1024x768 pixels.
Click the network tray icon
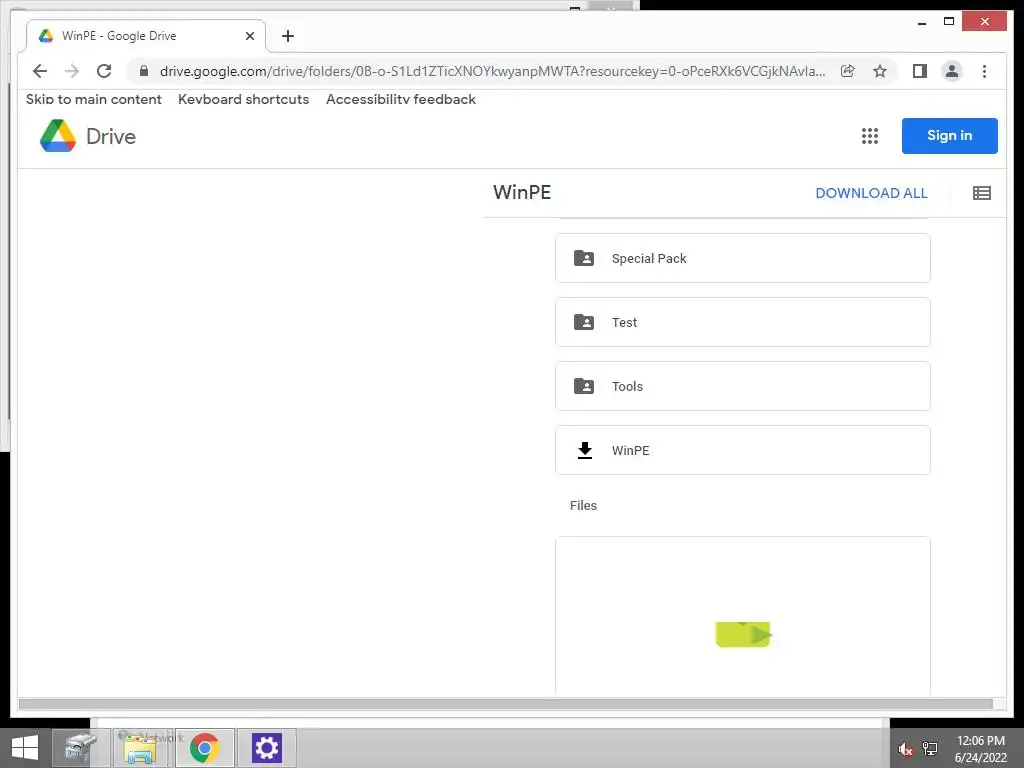pyautogui.click(x=930, y=749)
